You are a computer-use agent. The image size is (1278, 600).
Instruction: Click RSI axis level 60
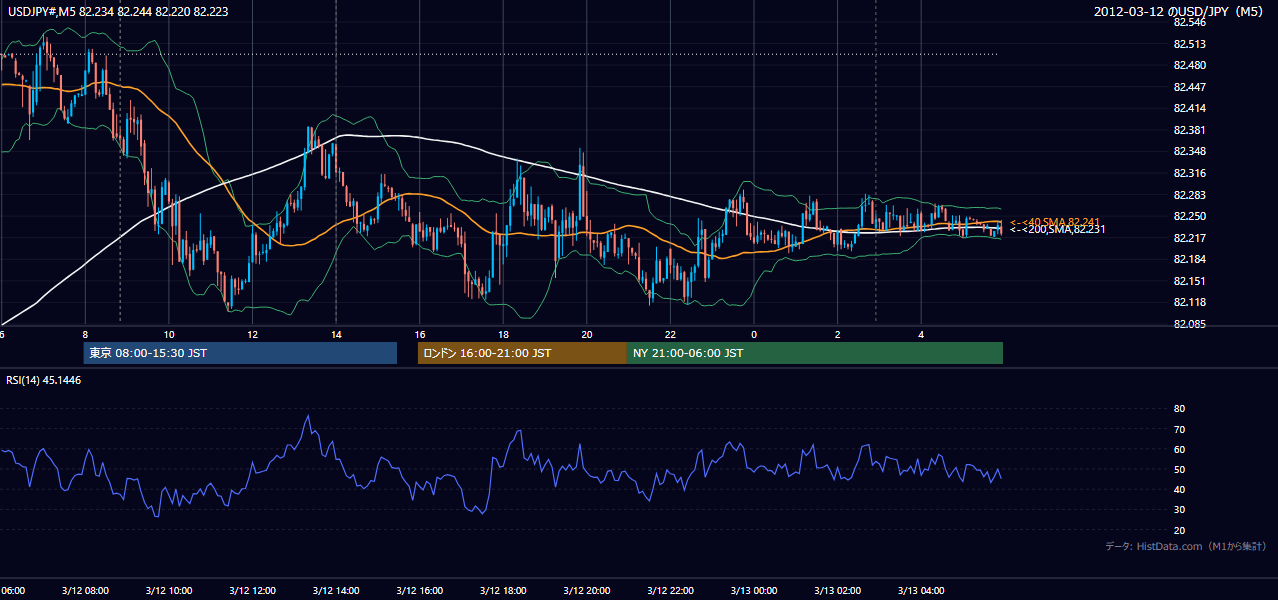(x=1180, y=450)
